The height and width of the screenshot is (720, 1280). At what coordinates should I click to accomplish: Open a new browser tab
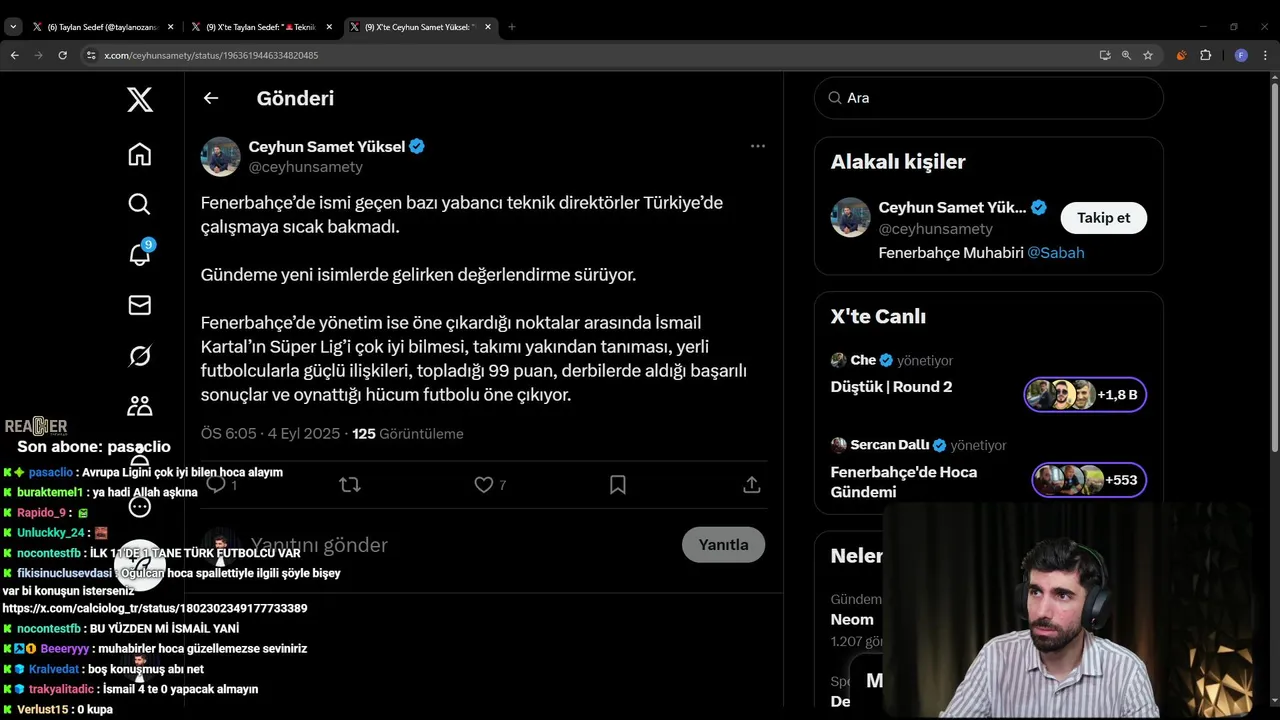pyautogui.click(x=512, y=27)
